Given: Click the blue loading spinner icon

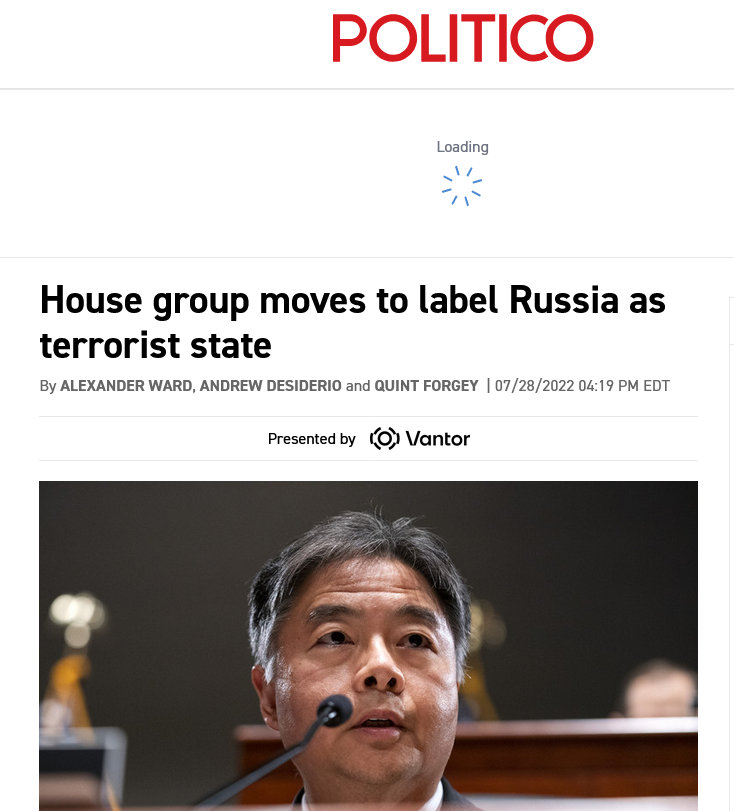Looking at the screenshot, I should tap(462, 186).
